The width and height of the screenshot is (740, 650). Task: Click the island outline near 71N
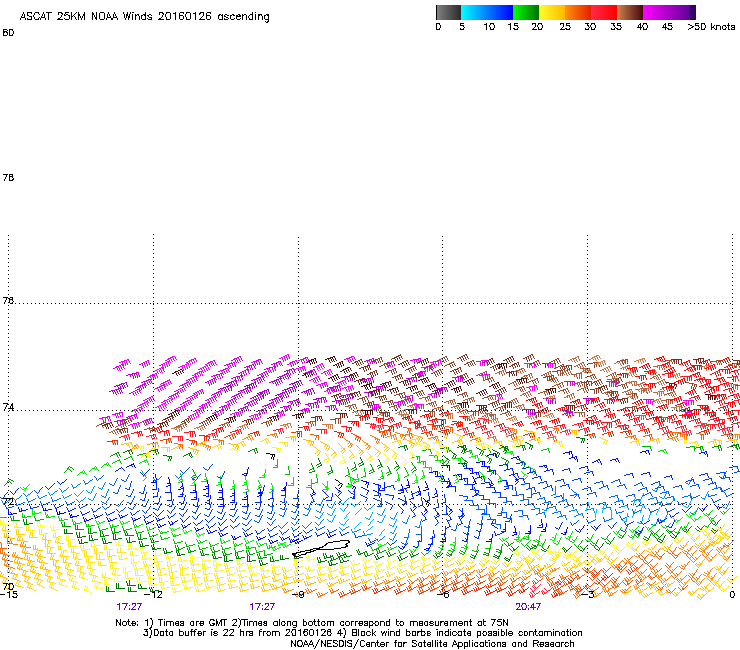tap(321, 549)
